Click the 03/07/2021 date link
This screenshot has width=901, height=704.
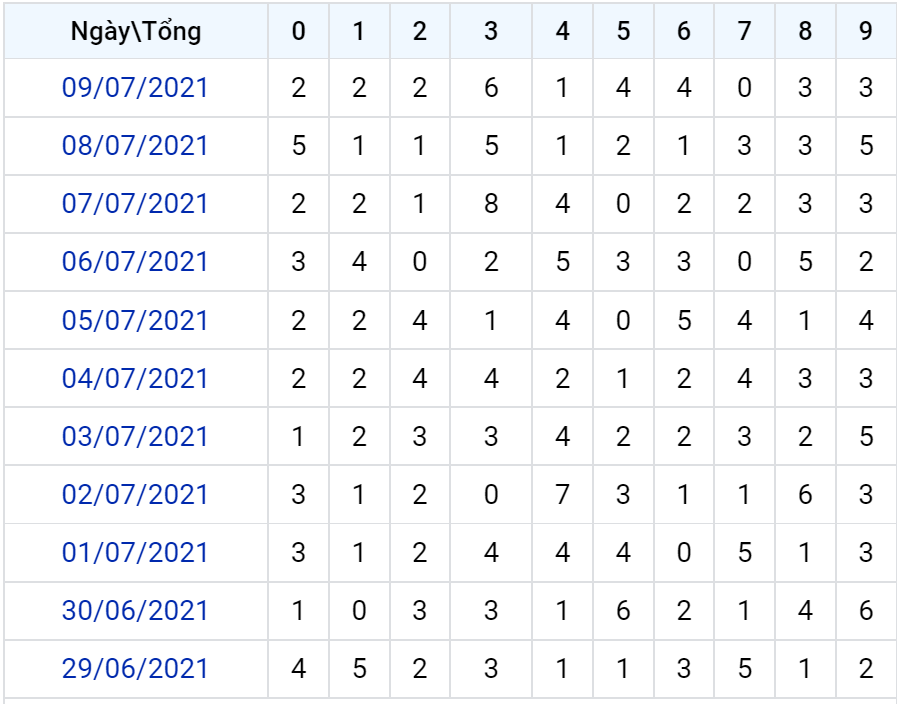pyautogui.click(x=135, y=437)
